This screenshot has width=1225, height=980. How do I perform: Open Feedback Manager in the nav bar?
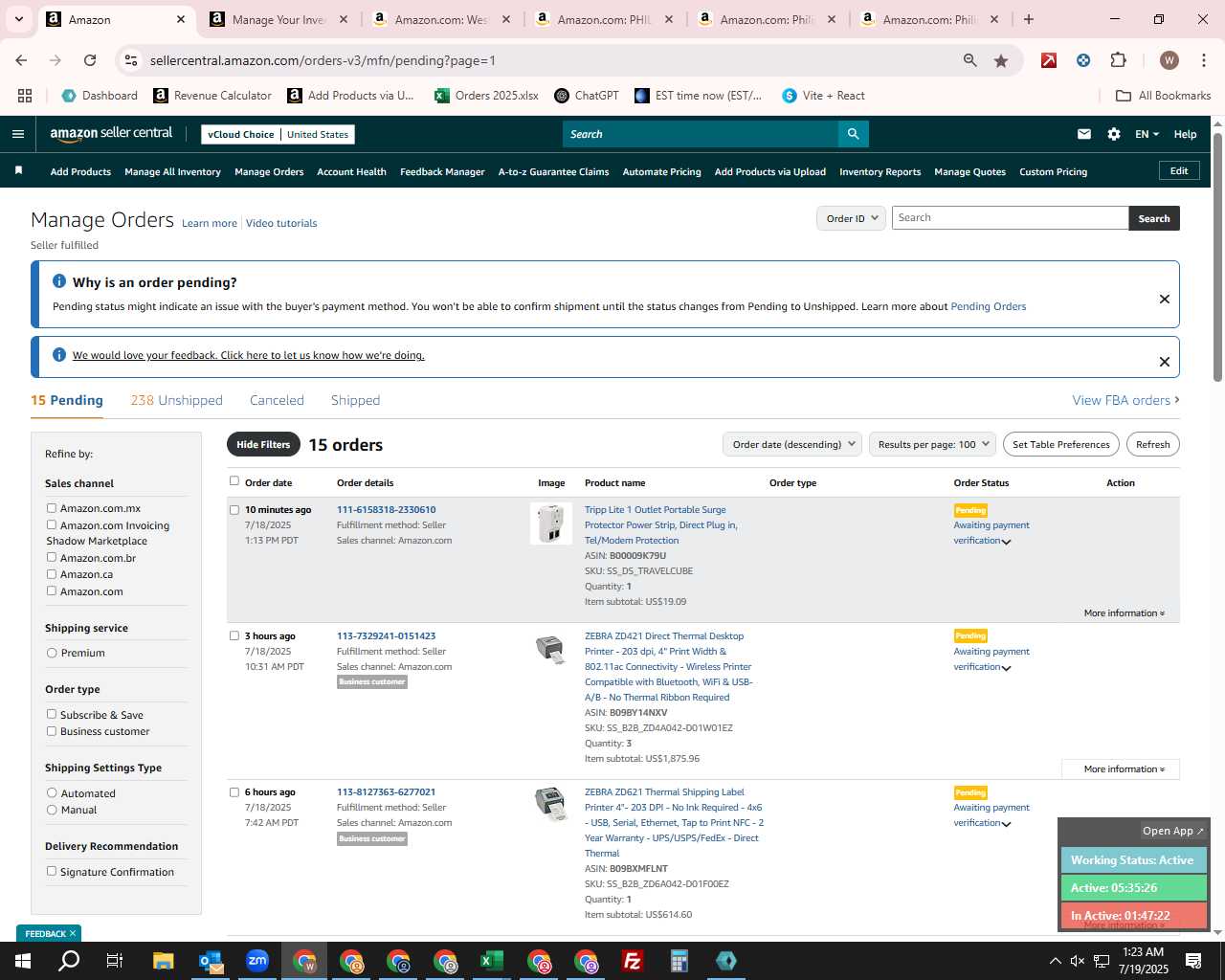tap(442, 171)
